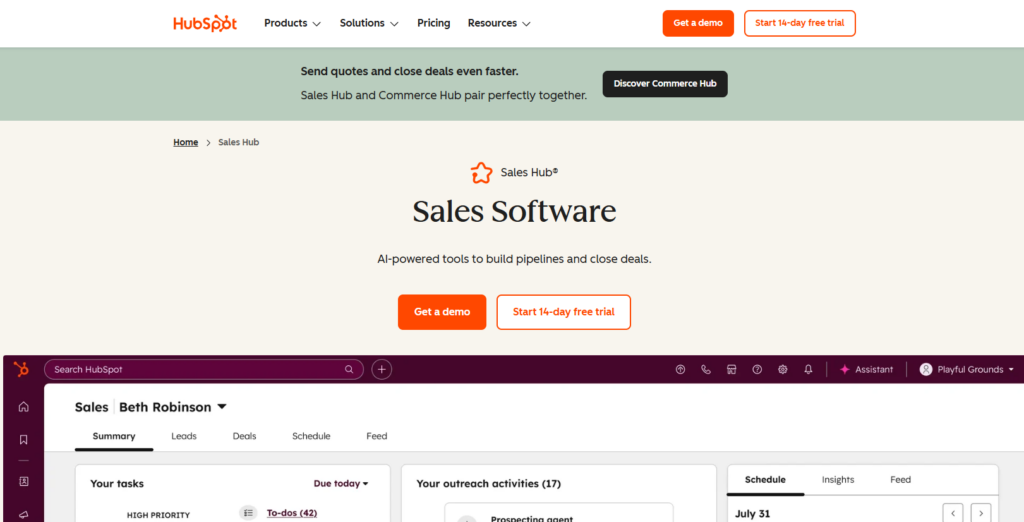Click the header Start 14-day free trial button

799,24
